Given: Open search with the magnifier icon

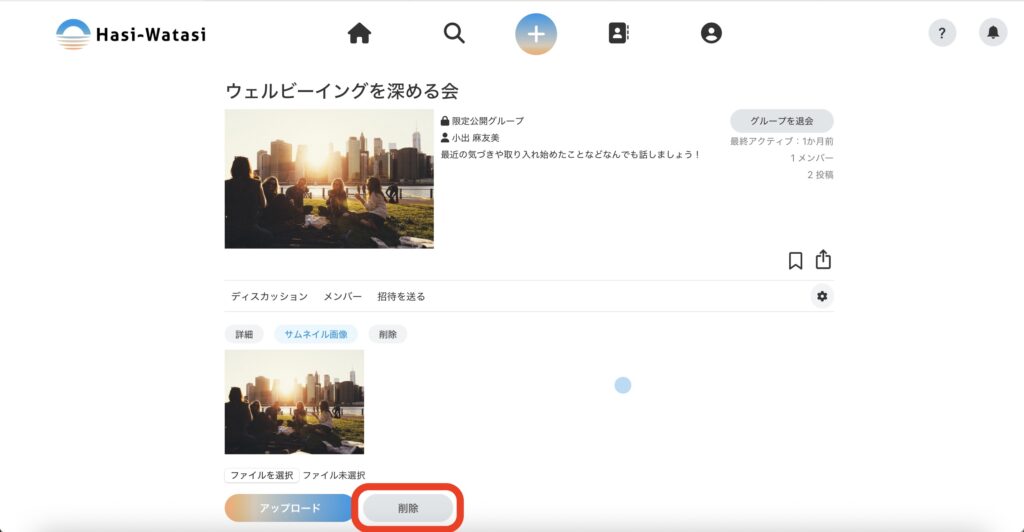Looking at the screenshot, I should click(x=454, y=33).
